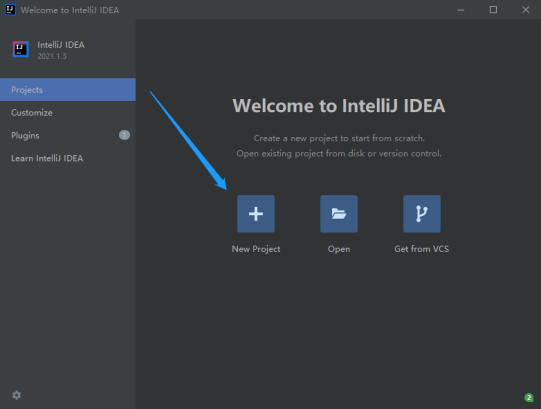Minimize the Welcome window
The height and width of the screenshot is (409, 541).
pos(461,10)
